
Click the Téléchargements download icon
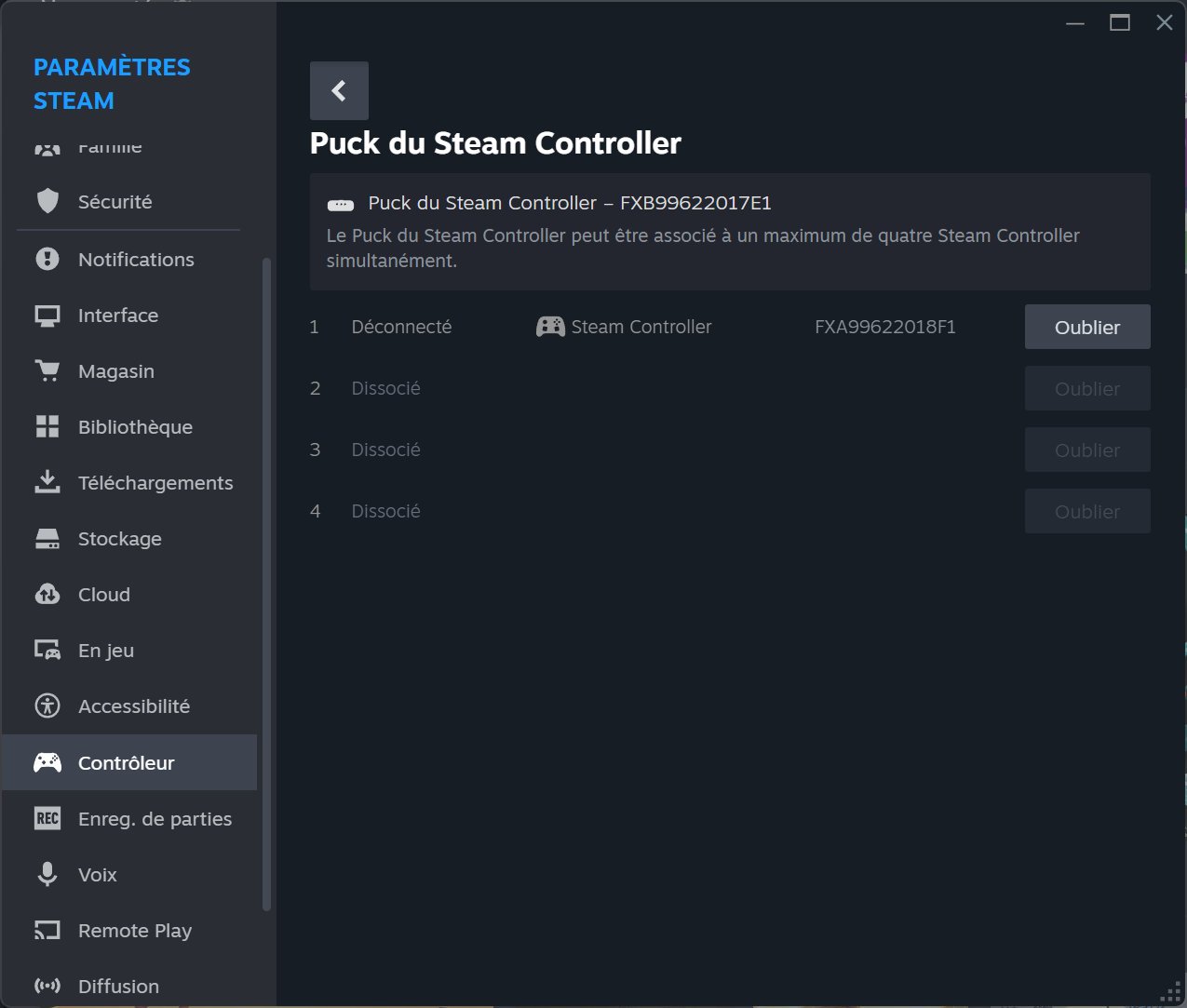[x=47, y=482]
